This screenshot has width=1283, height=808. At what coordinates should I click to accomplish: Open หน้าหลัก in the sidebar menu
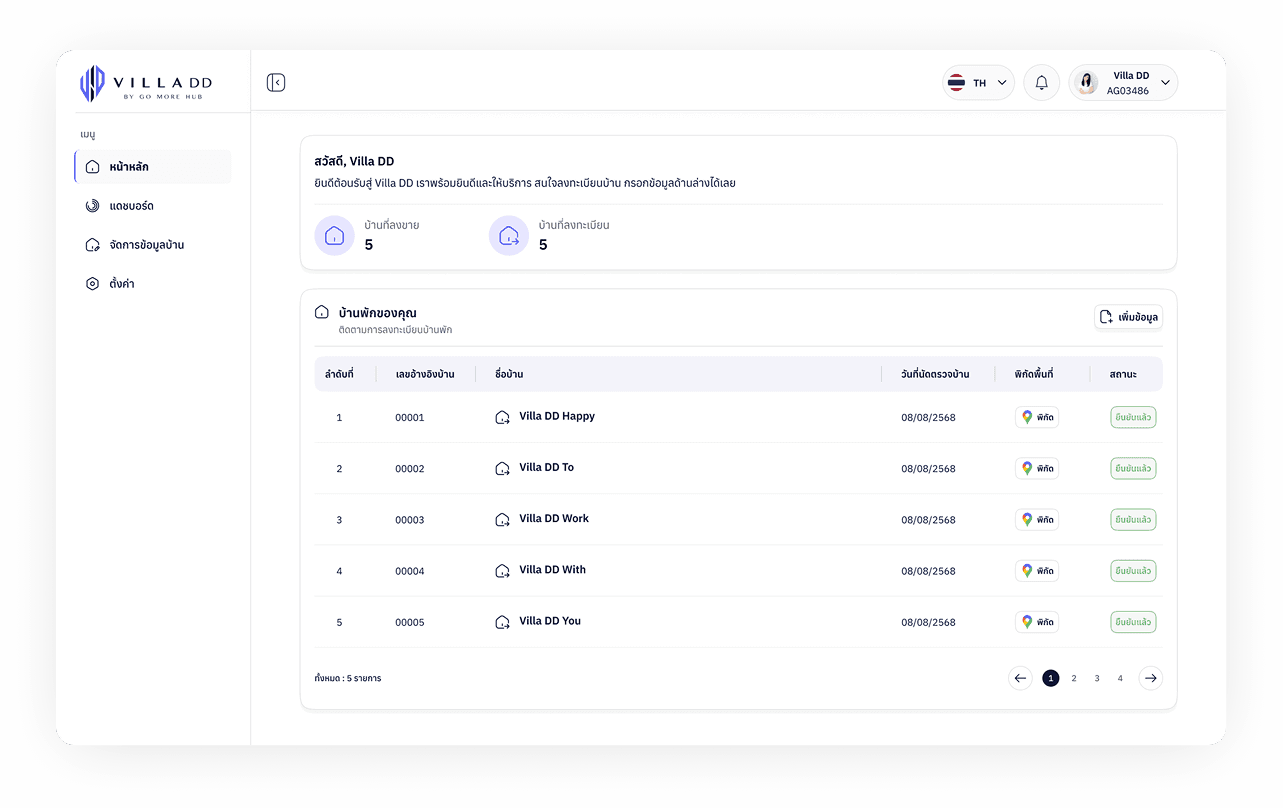point(153,167)
